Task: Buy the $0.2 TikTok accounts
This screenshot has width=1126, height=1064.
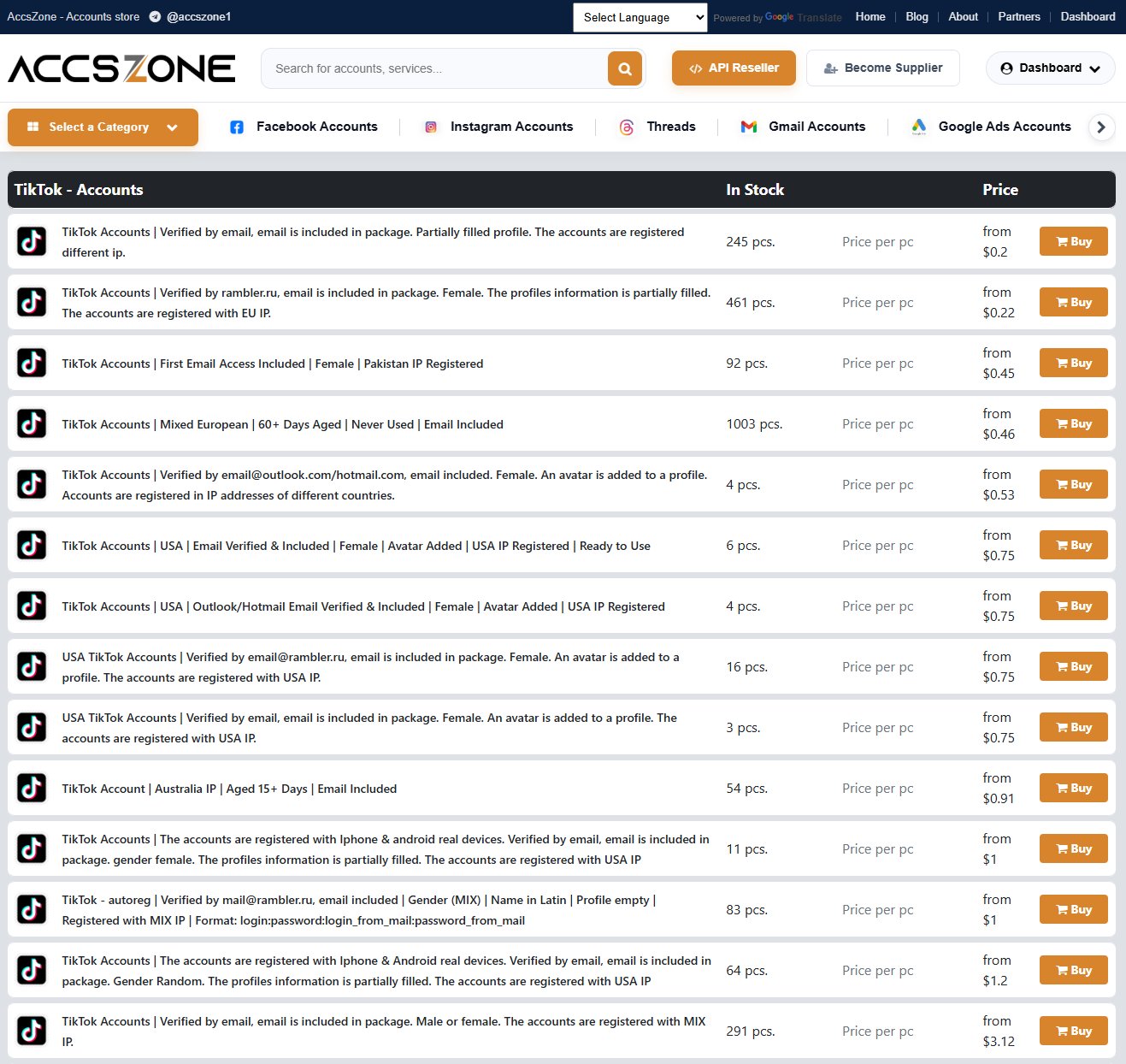Action: 1074,241
